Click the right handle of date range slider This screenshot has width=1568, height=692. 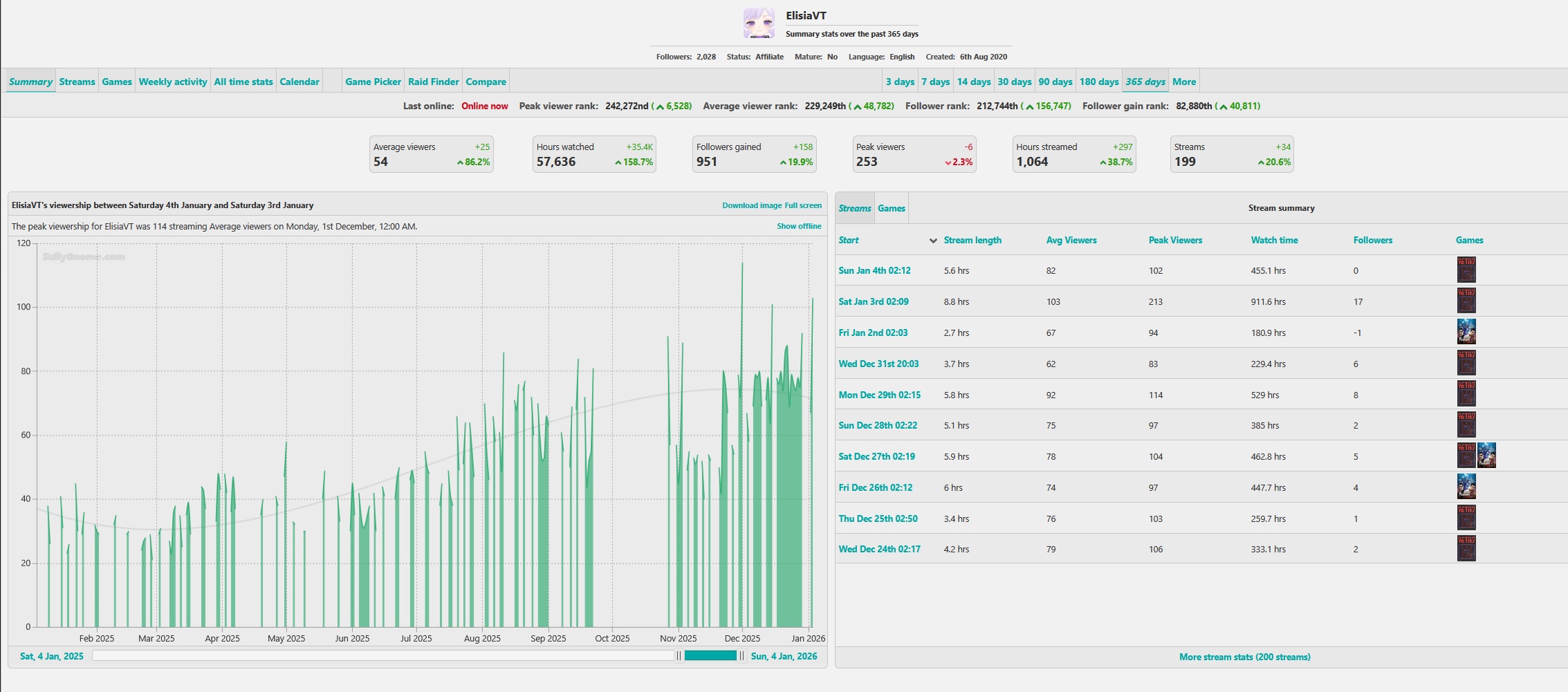pyautogui.click(x=742, y=655)
